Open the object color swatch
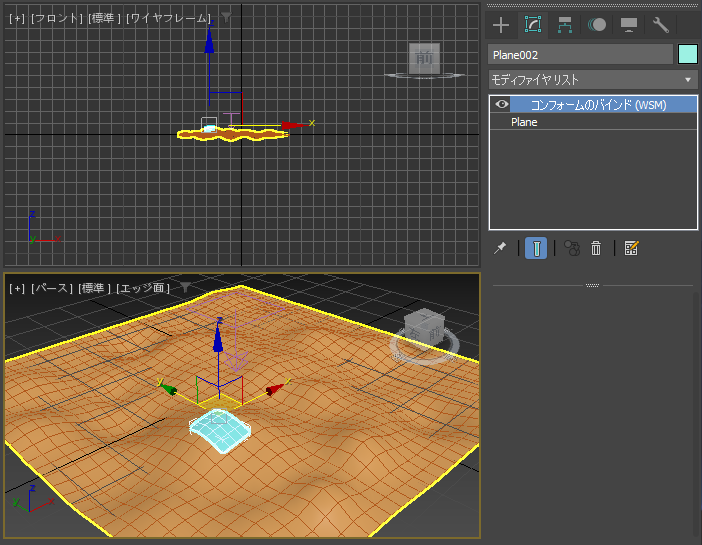 point(688,55)
